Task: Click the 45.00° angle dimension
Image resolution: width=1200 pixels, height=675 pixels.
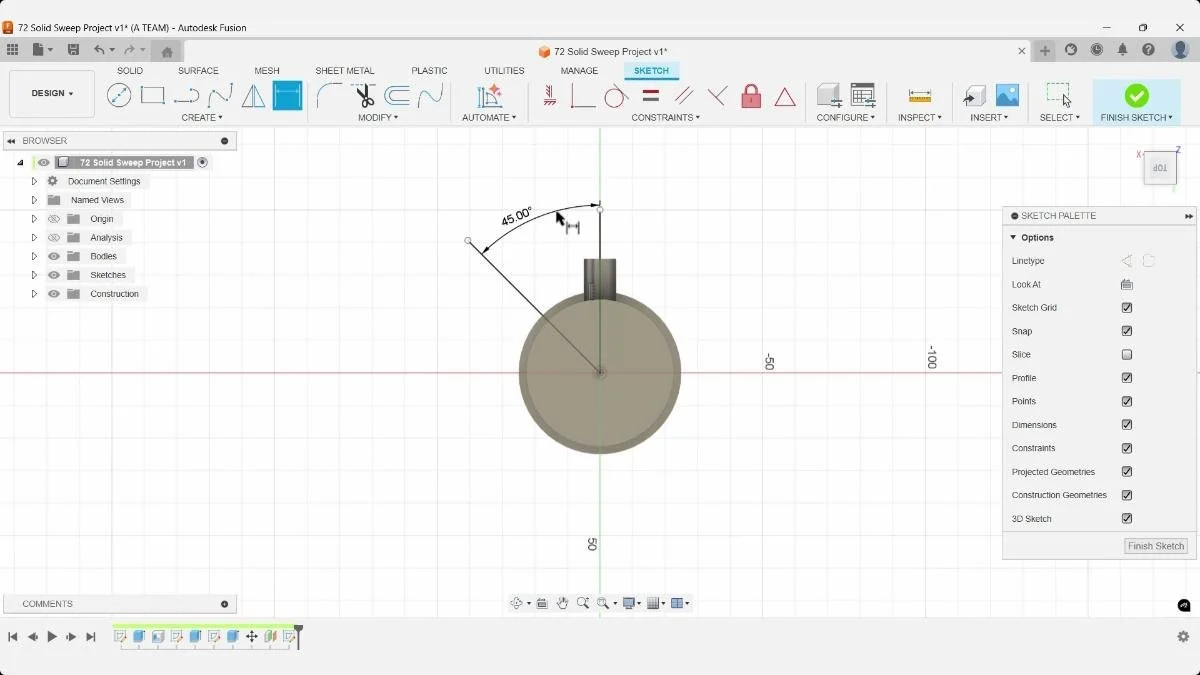Action: click(x=516, y=217)
